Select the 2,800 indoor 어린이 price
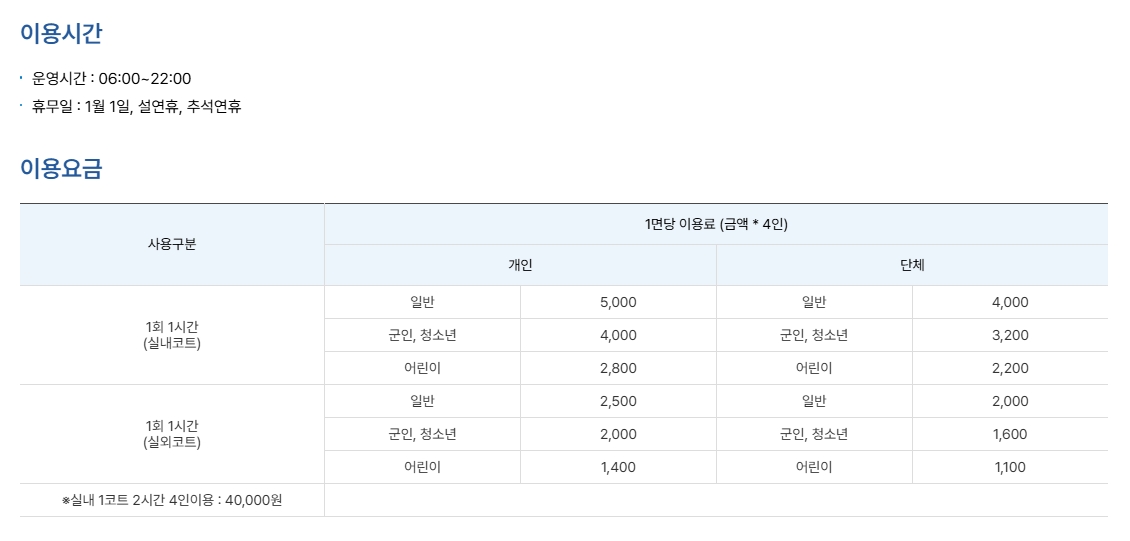Screen dimensions: 1130x541 pos(618,368)
